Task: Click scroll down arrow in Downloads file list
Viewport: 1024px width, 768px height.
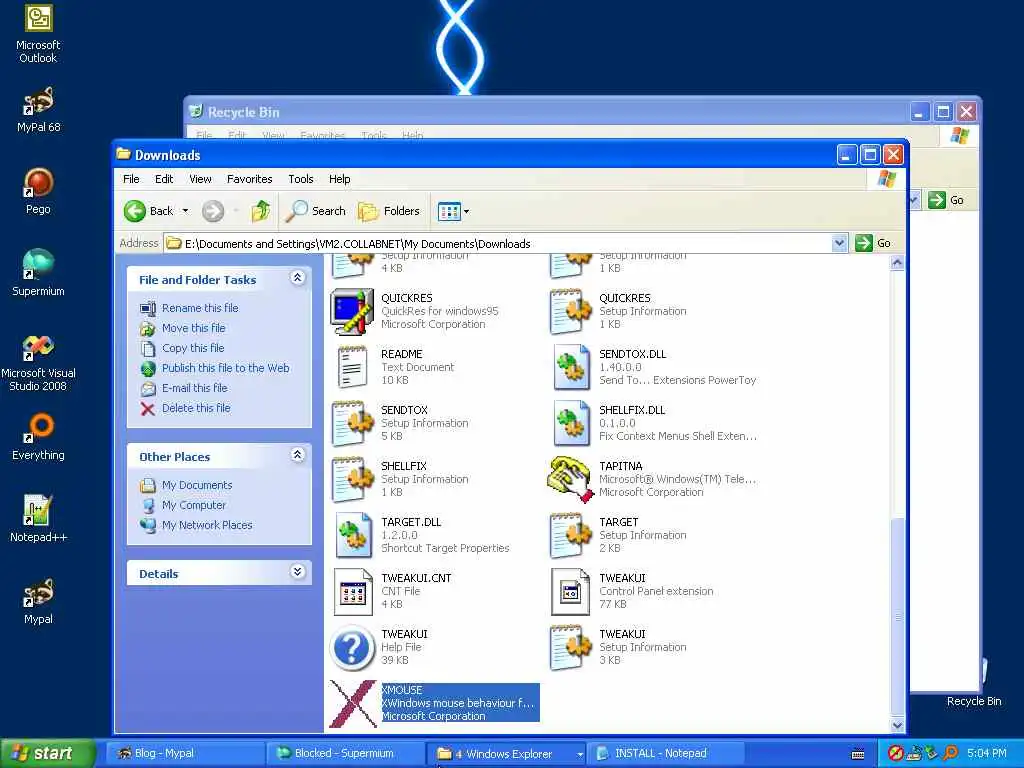Action: [897, 725]
